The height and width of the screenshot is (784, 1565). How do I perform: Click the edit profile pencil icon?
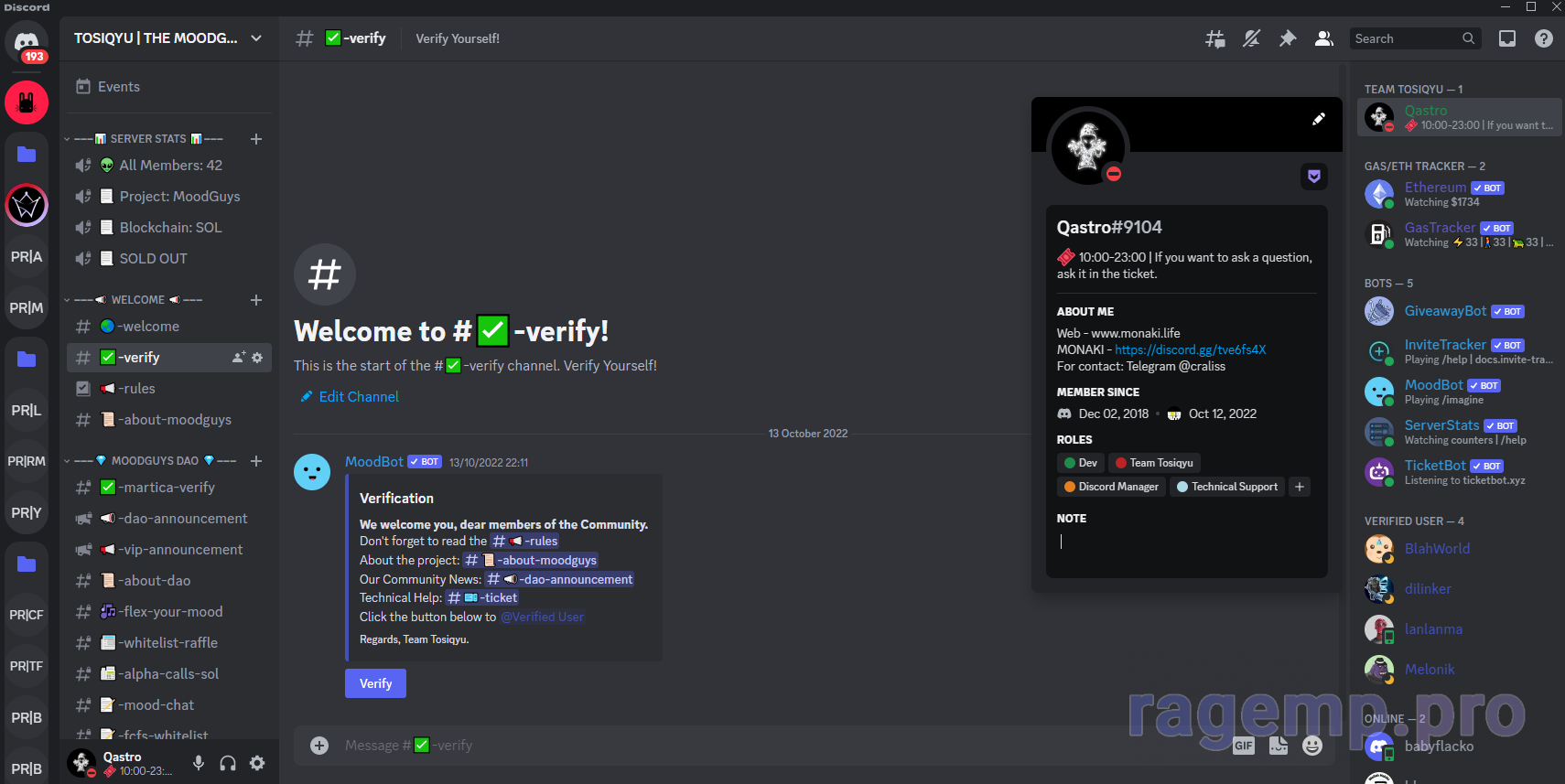tap(1319, 119)
